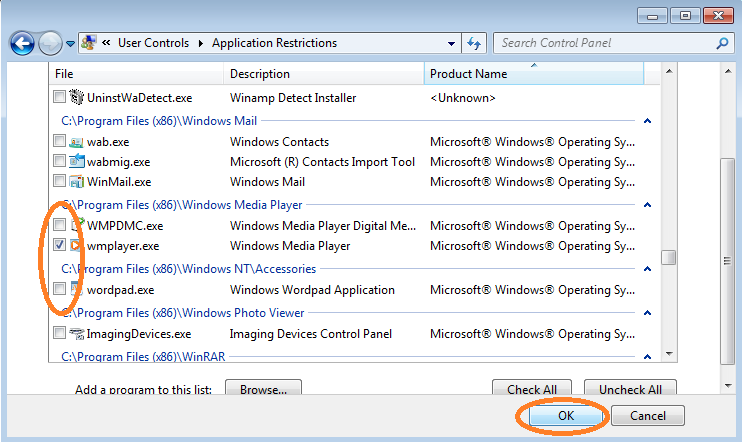This screenshot has height=442, width=742.
Task: Click the User Controls breadcrumb
Action: 153,43
